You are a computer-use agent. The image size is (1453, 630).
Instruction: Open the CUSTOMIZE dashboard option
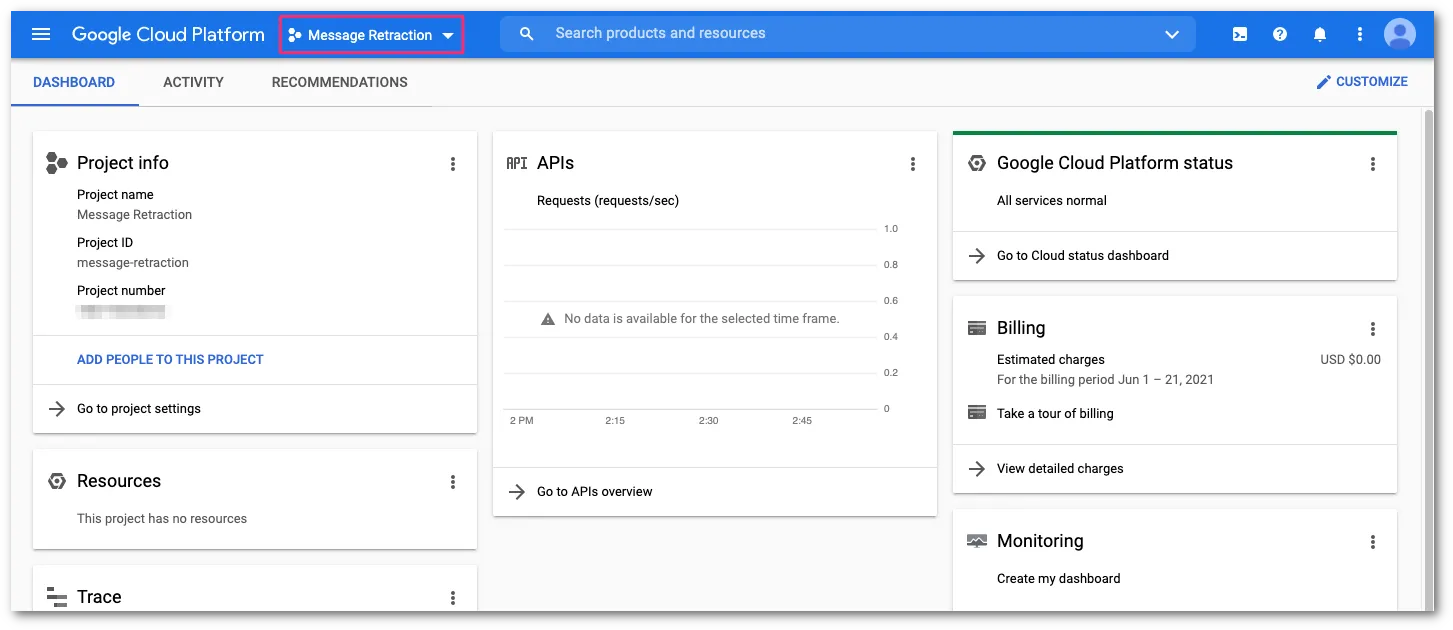tap(1362, 81)
